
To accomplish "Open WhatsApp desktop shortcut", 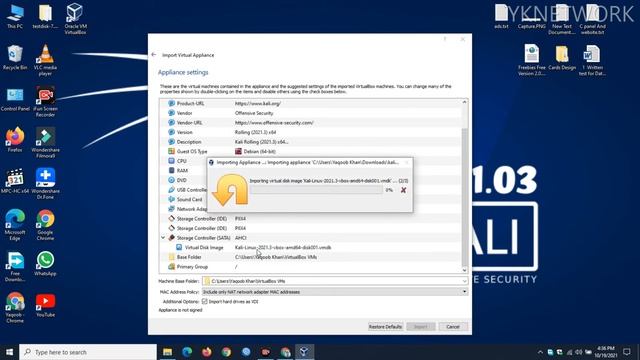I will click(45, 264).
